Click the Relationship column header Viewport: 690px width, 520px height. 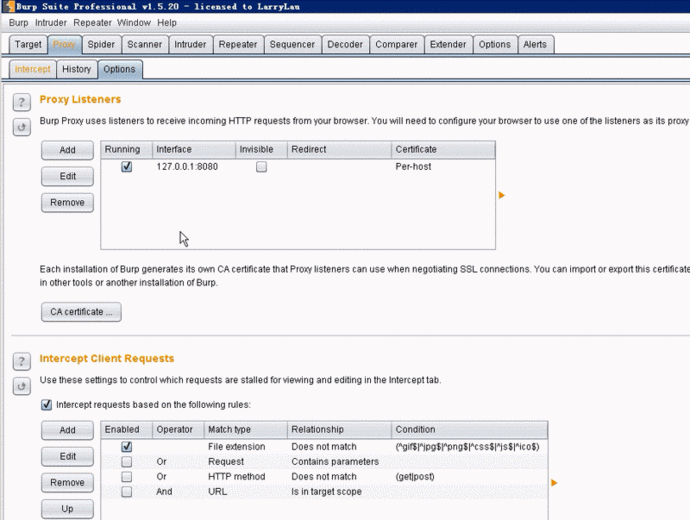(x=339, y=430)
